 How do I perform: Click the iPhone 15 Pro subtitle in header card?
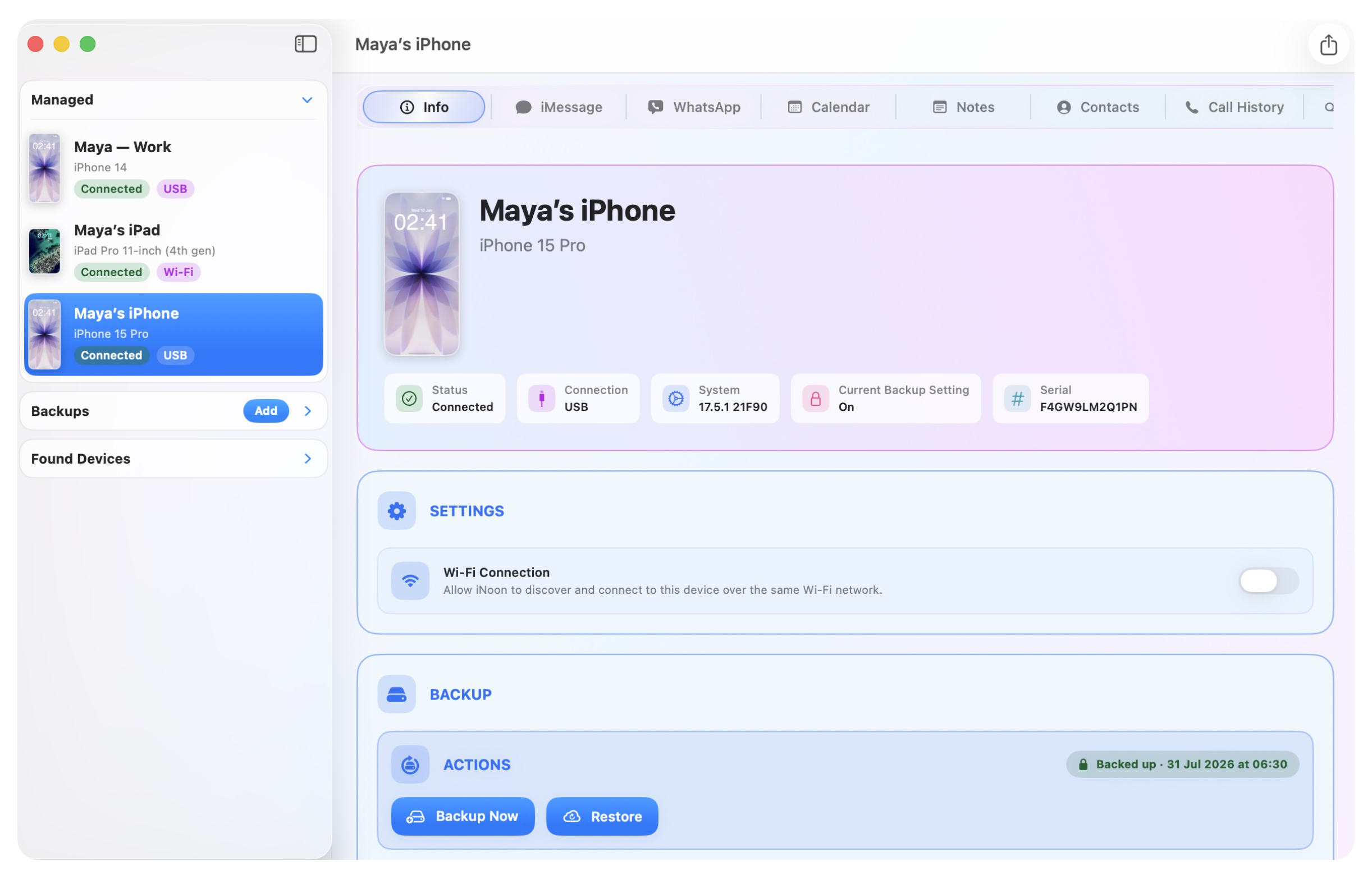point(532,245)
